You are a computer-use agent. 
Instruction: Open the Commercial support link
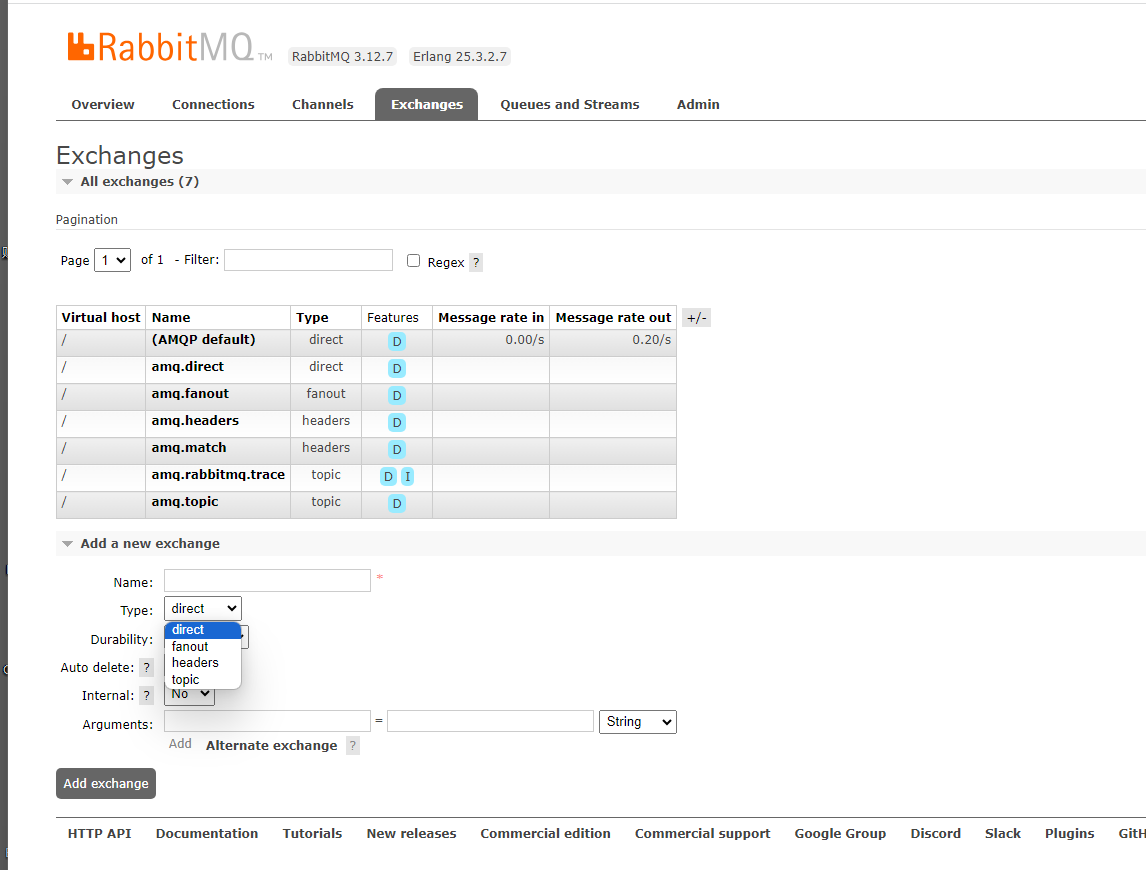click(702, 833)
